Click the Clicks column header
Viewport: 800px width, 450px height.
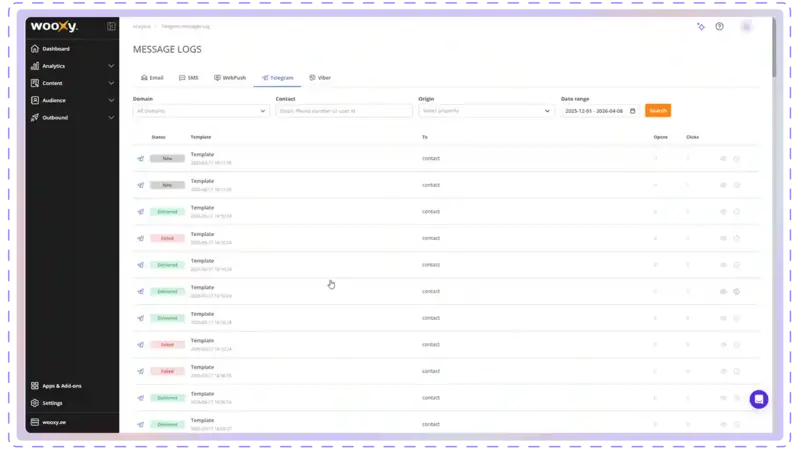[x=692, y=137]
